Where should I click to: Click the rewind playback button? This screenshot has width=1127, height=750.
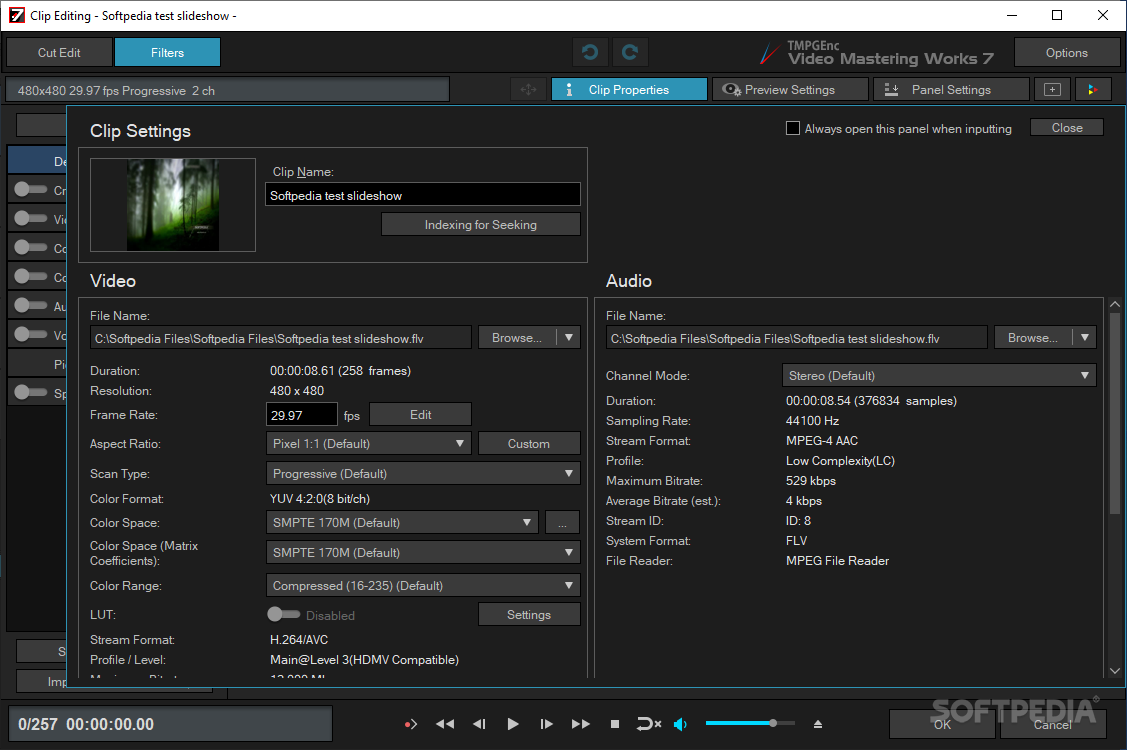(445, 724)
